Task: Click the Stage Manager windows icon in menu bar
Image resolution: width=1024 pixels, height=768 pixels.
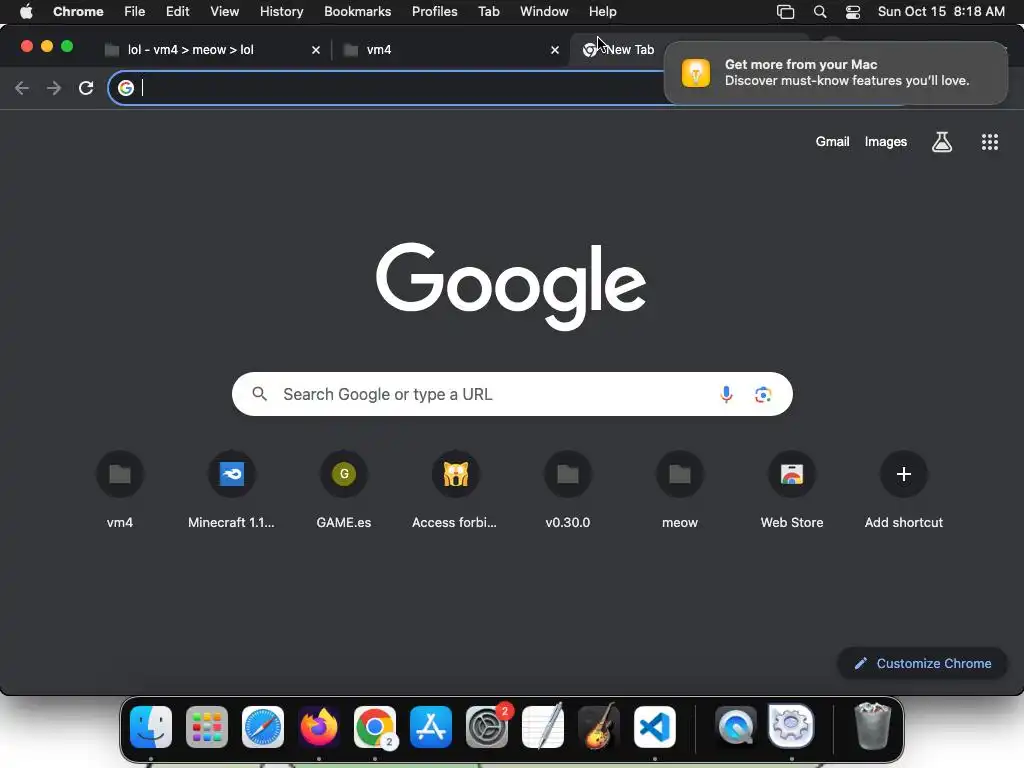Action: pyautogui.click(x=786, y=12)
